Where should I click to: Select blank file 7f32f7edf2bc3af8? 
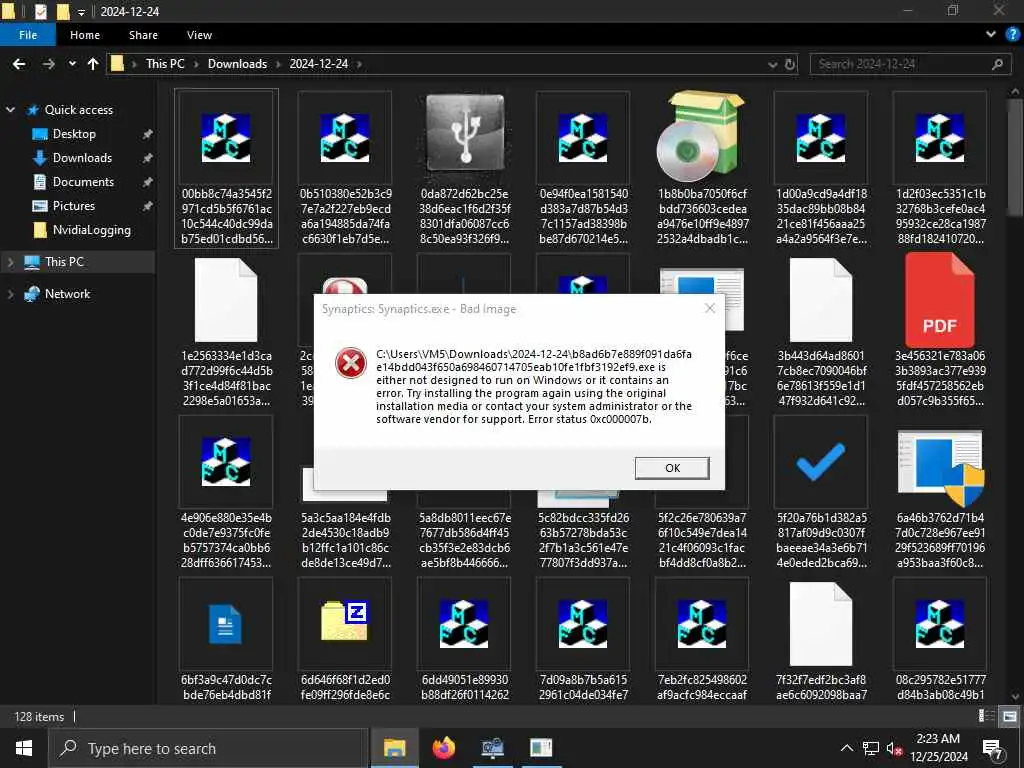tap(821, 640)
